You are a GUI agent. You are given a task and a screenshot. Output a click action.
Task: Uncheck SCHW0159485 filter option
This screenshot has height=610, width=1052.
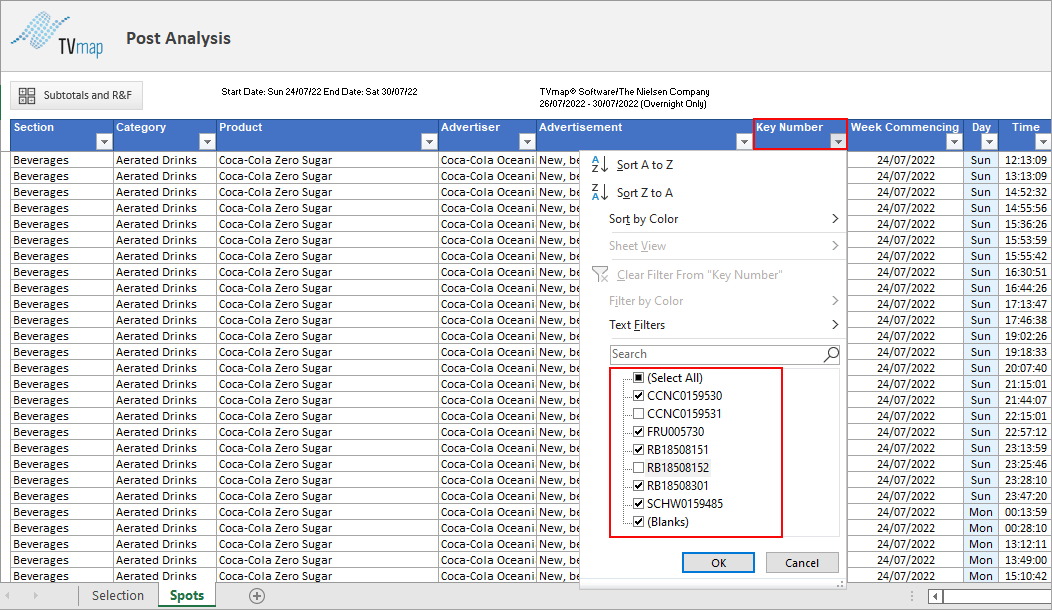(639, 504)
